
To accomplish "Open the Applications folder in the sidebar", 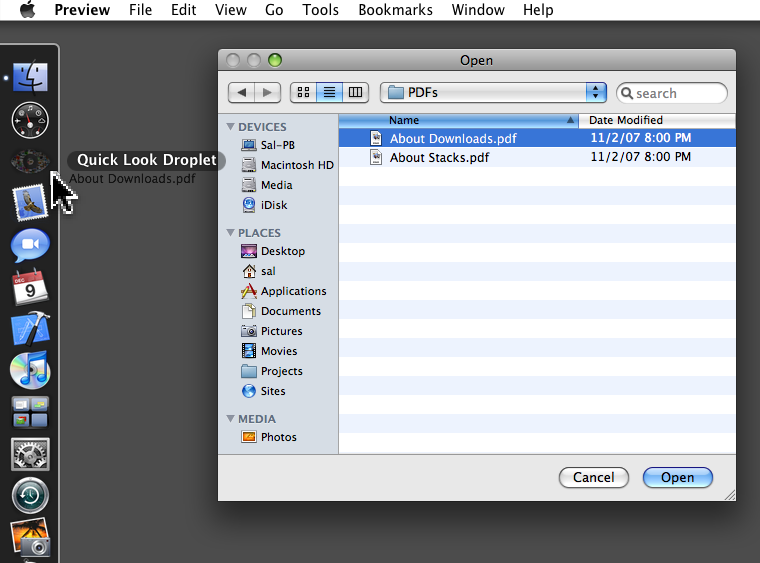I will point(293,291).
